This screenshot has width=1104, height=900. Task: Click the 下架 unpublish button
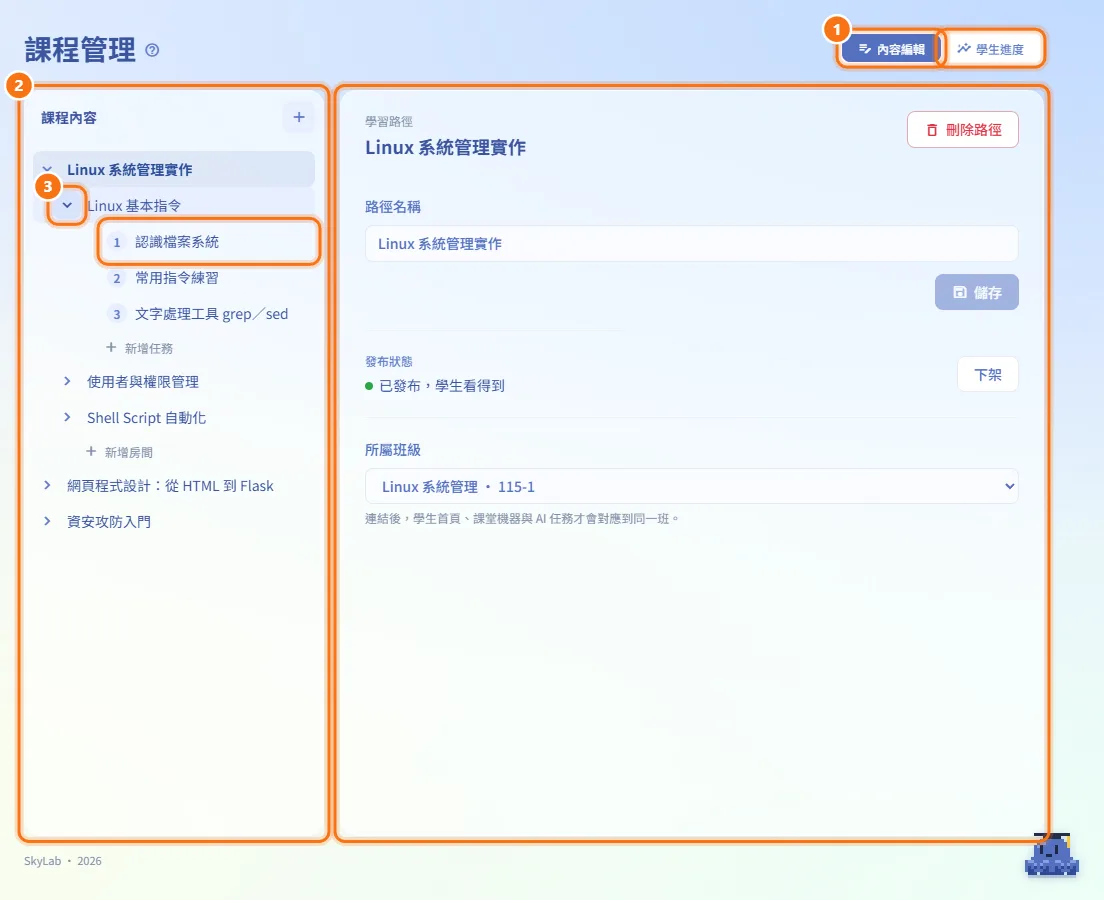988,375
